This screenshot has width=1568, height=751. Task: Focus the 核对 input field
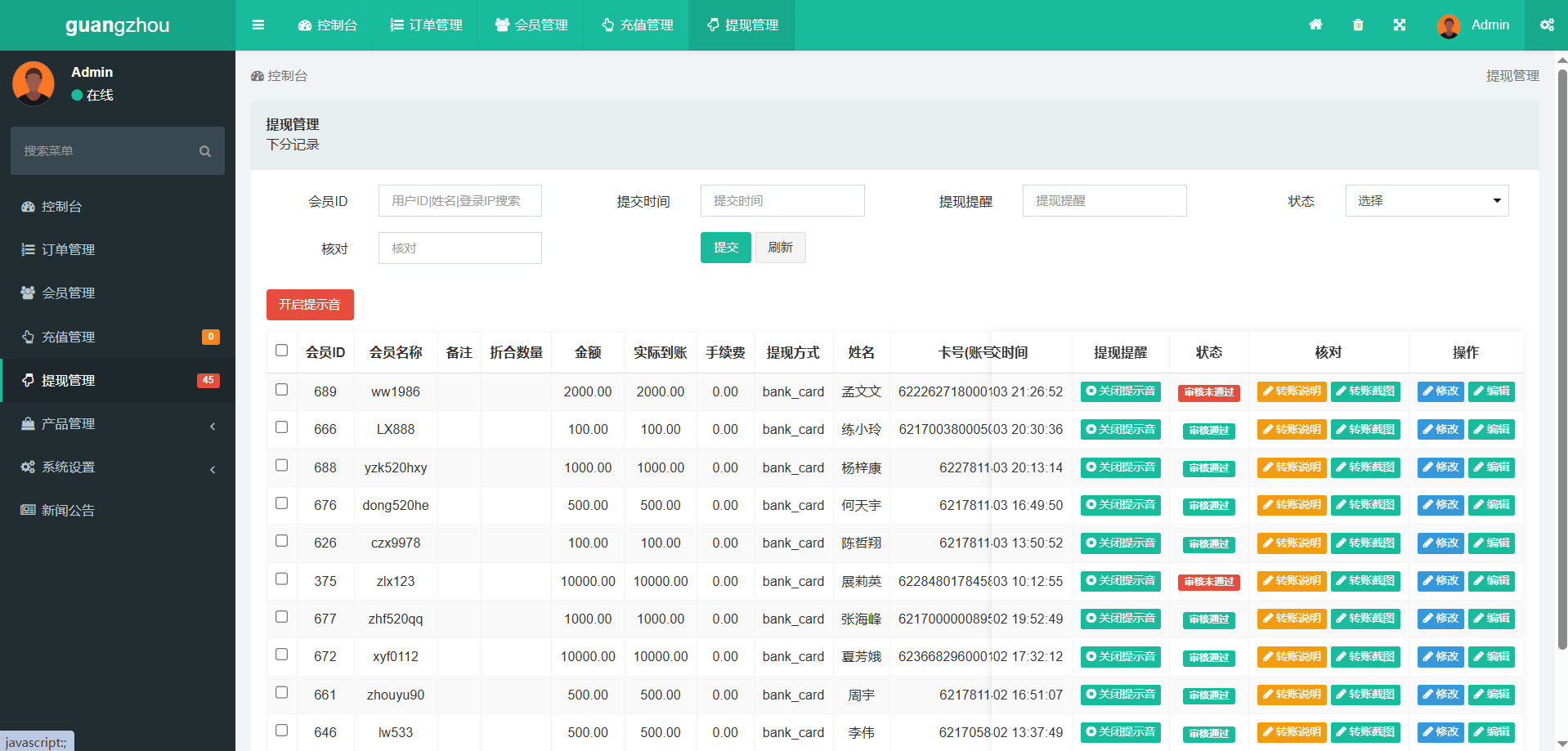click(x=460, y=248)
